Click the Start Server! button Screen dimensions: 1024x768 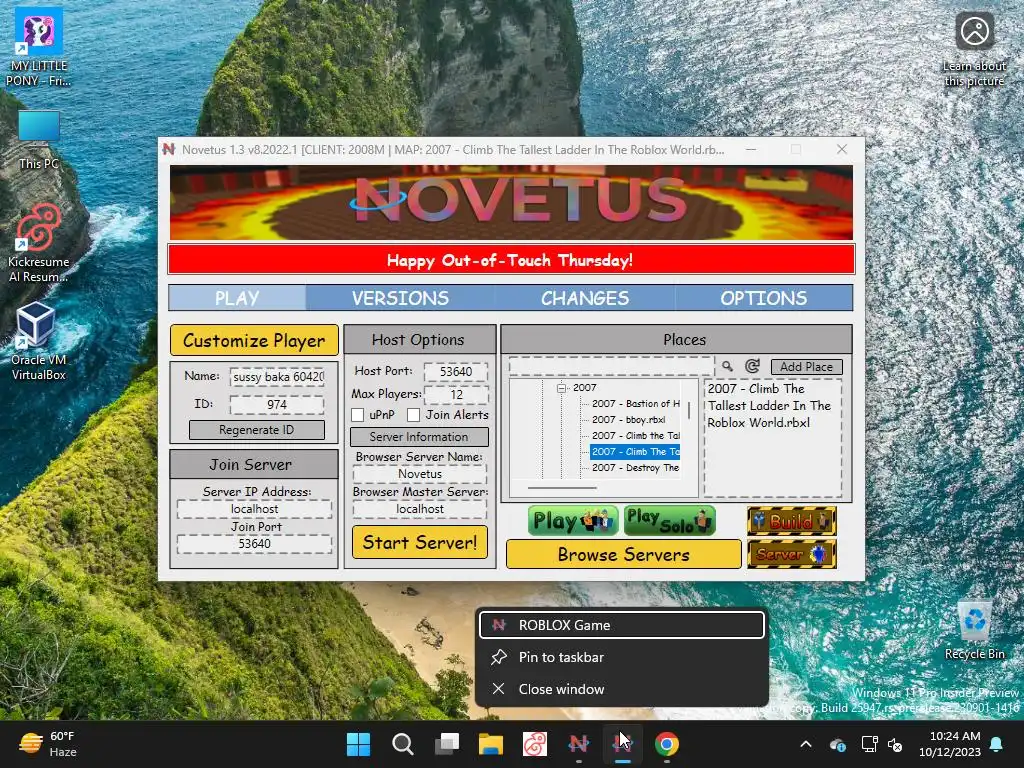point(420,542)
